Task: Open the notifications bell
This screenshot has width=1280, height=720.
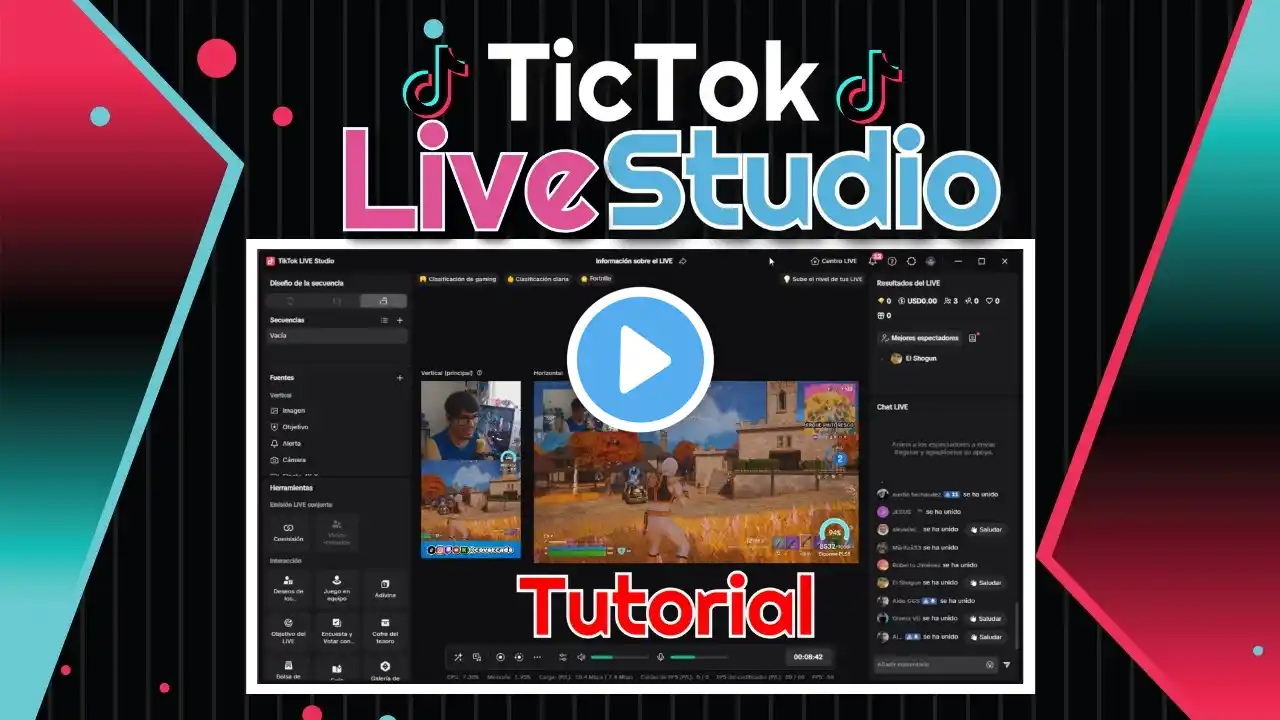Action: point(872,261)
